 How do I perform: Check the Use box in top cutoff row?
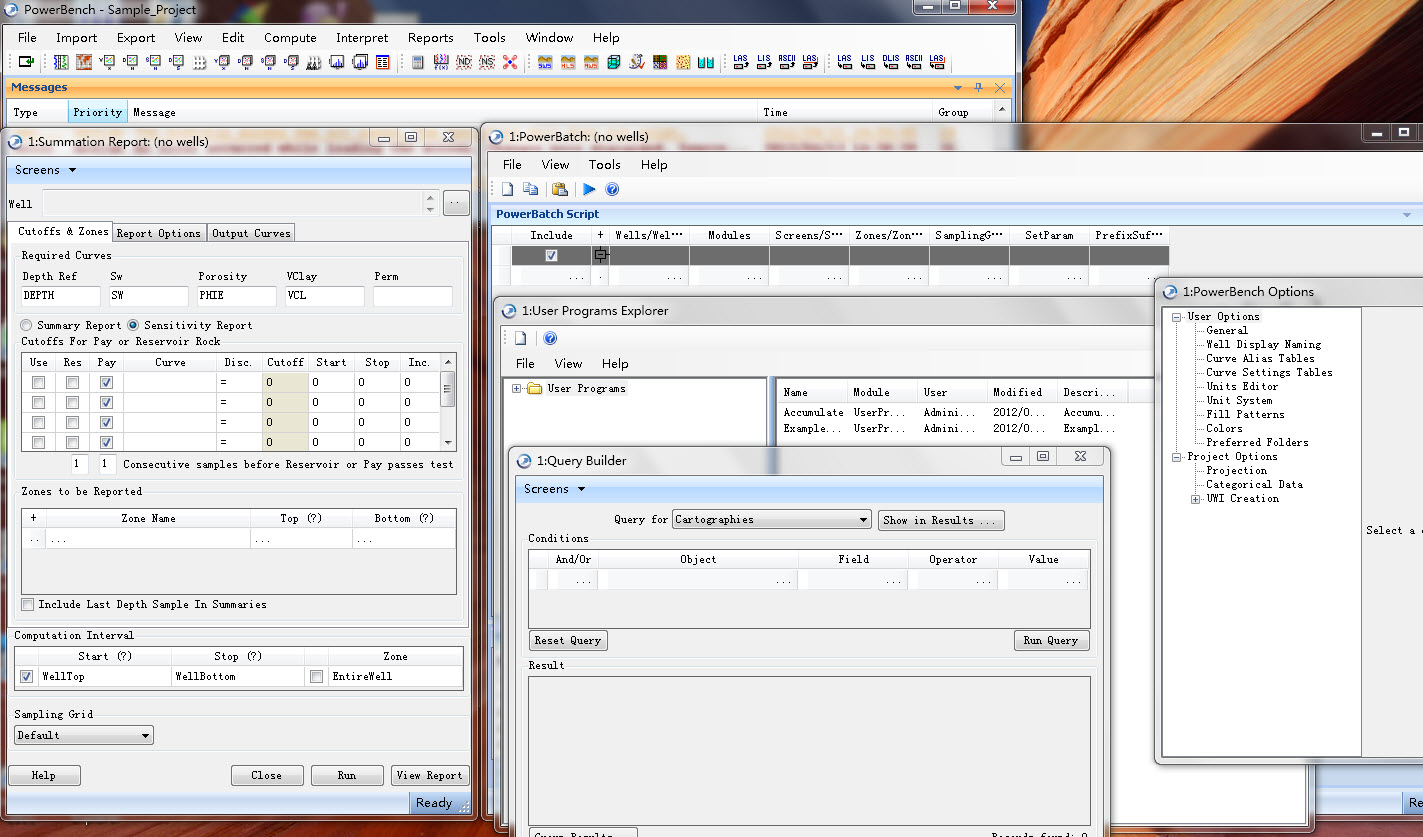coord(38,382)
